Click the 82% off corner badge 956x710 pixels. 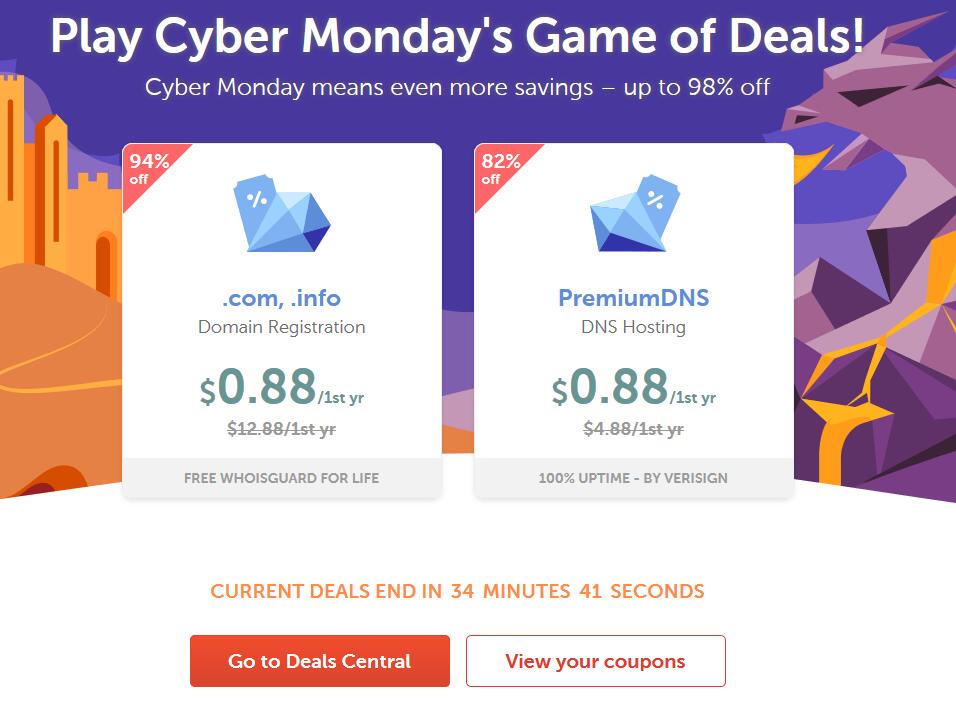click(x=501, y=169)
